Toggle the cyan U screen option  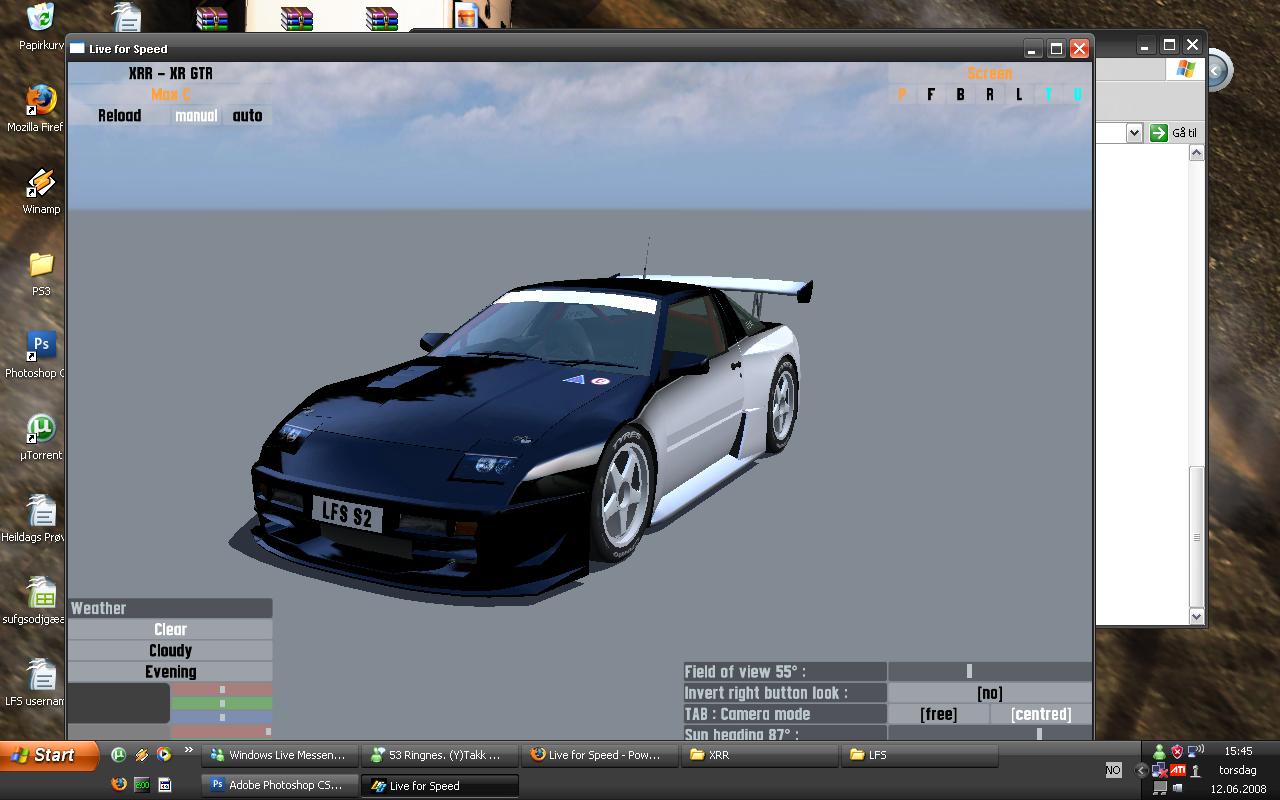point(1077,95)
